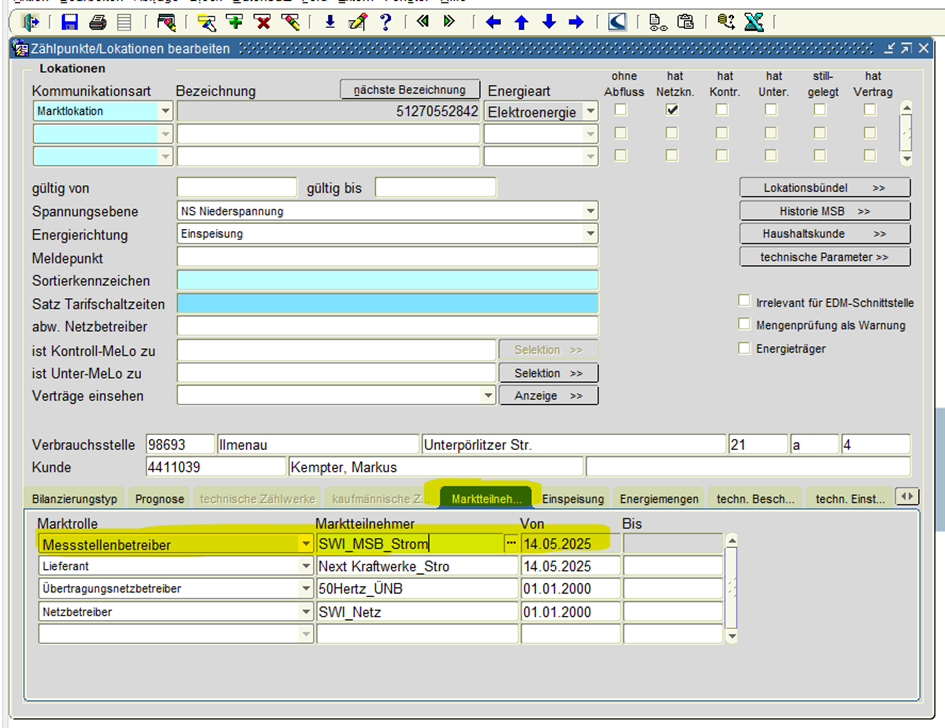Uncheck the 'hat Netzkn.' checkbox in first row
This screenshot has width=945, height=728.
[x=672, y=111]
